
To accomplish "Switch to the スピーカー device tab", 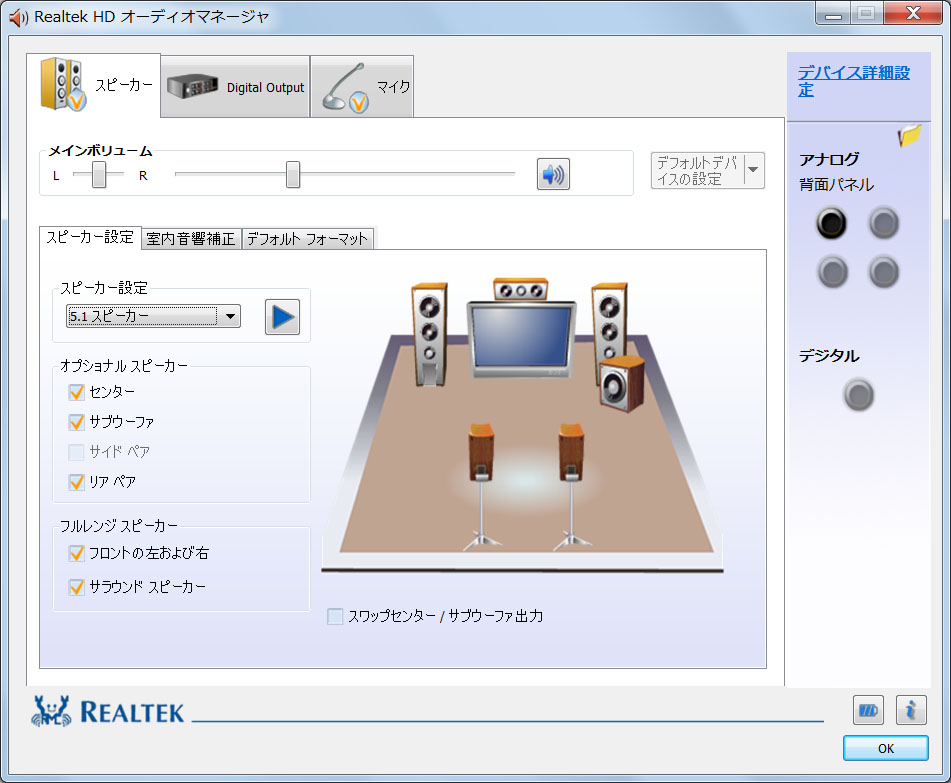I will click(94, 85).
